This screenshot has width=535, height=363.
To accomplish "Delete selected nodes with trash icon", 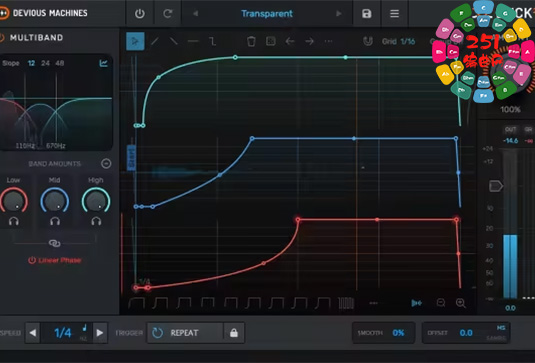I will coord(251,41).
